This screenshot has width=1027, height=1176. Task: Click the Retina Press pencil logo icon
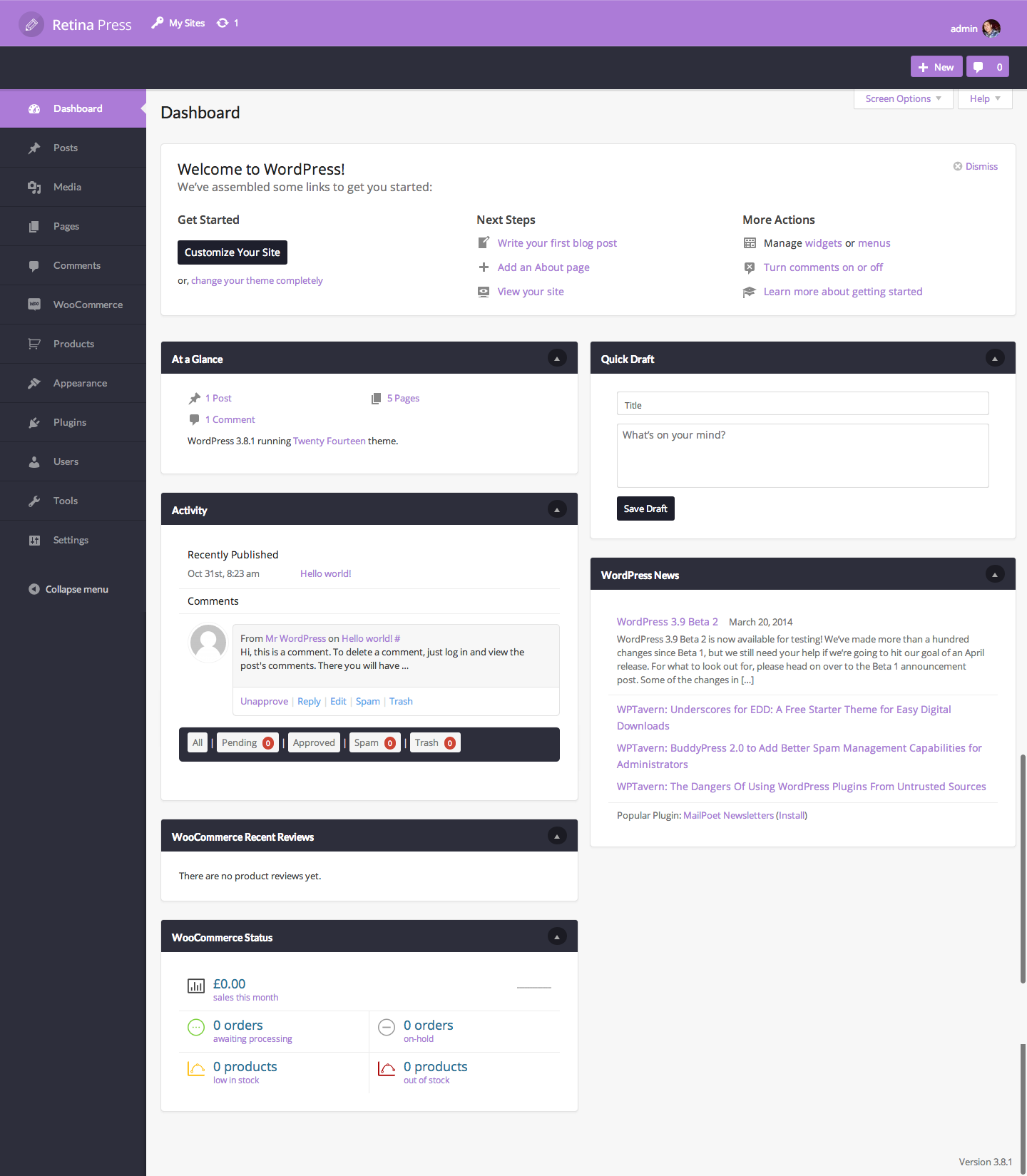coord(31,25)
